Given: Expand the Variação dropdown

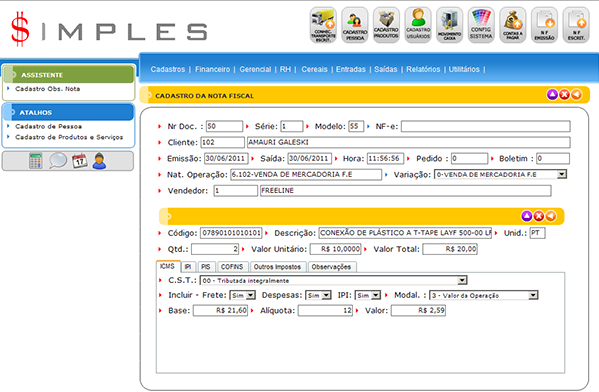Looking at the screenshot, I should (x=561, y=175).
